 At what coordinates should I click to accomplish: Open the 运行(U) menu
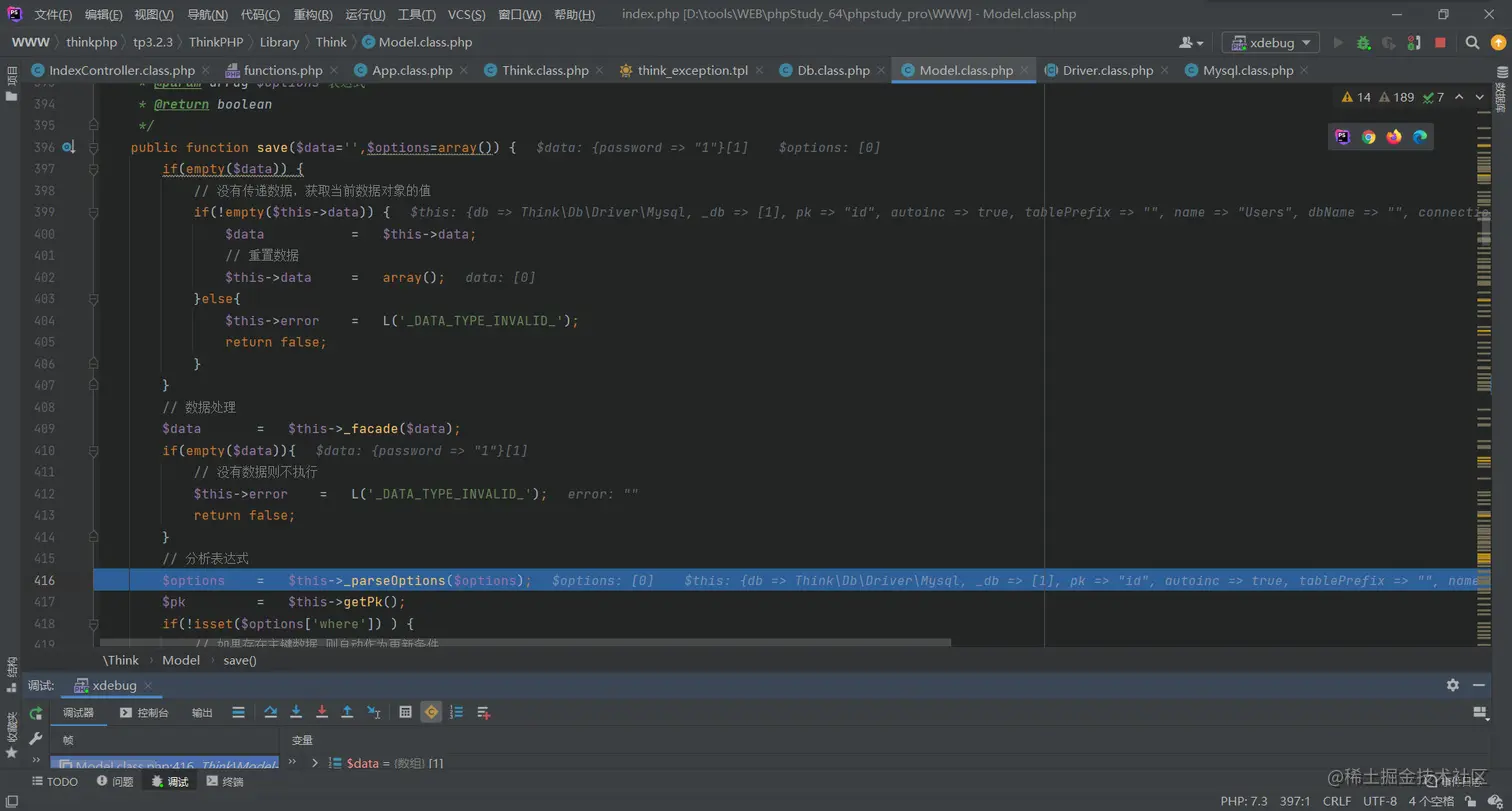pyautogui.click(x=365, y=15)
